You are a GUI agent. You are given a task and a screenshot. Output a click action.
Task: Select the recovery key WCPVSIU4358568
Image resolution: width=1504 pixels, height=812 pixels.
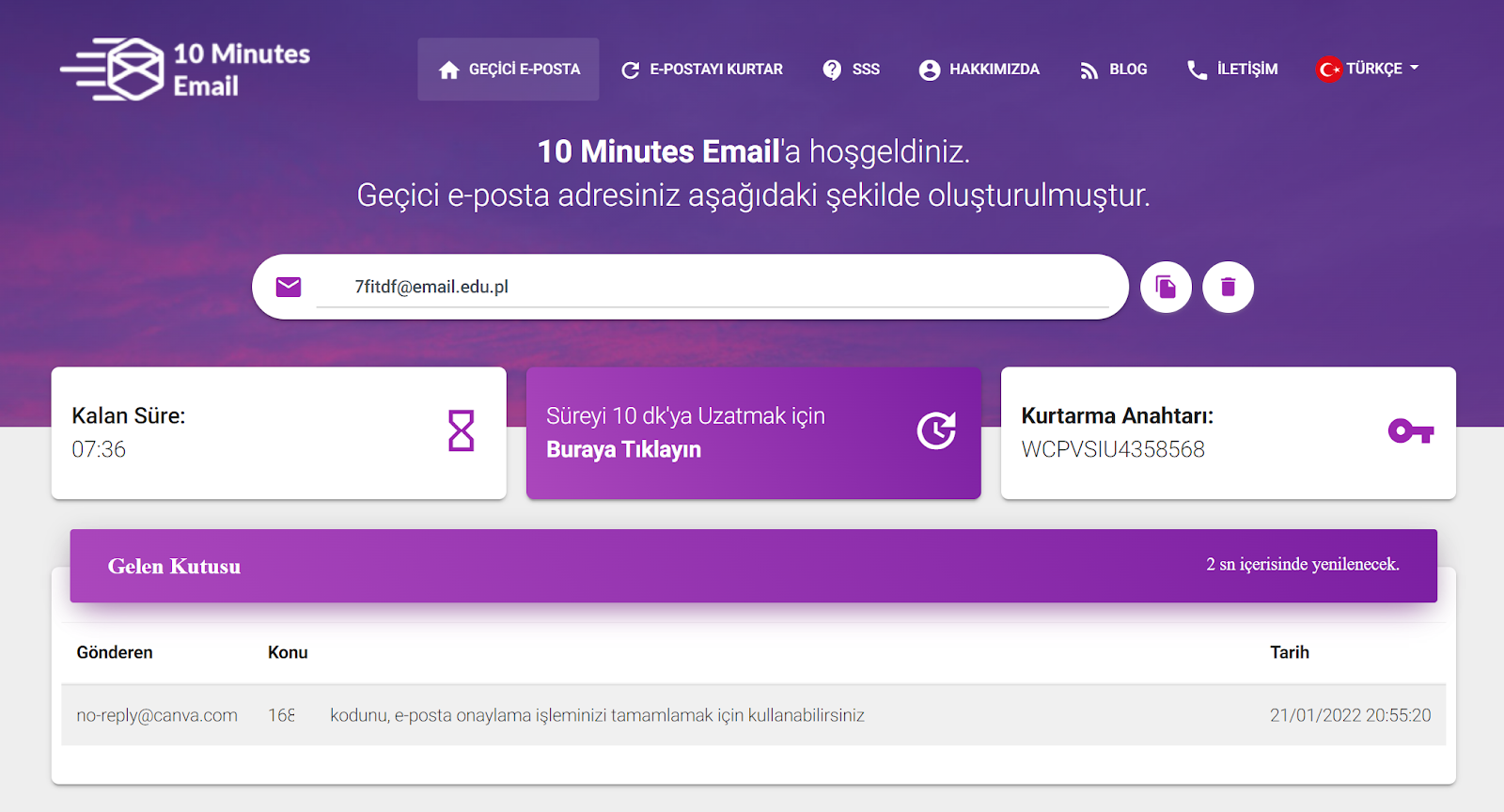[1113, 449]
